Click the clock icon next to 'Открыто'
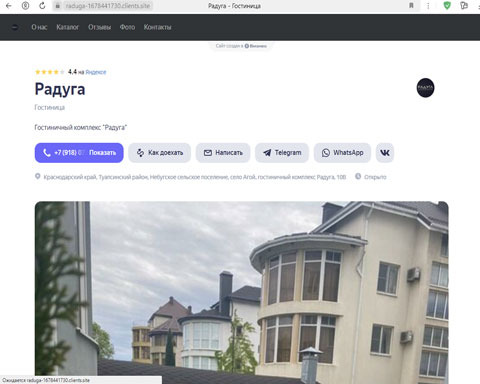This screenshot has height=384, width=480. coord(358,176)
